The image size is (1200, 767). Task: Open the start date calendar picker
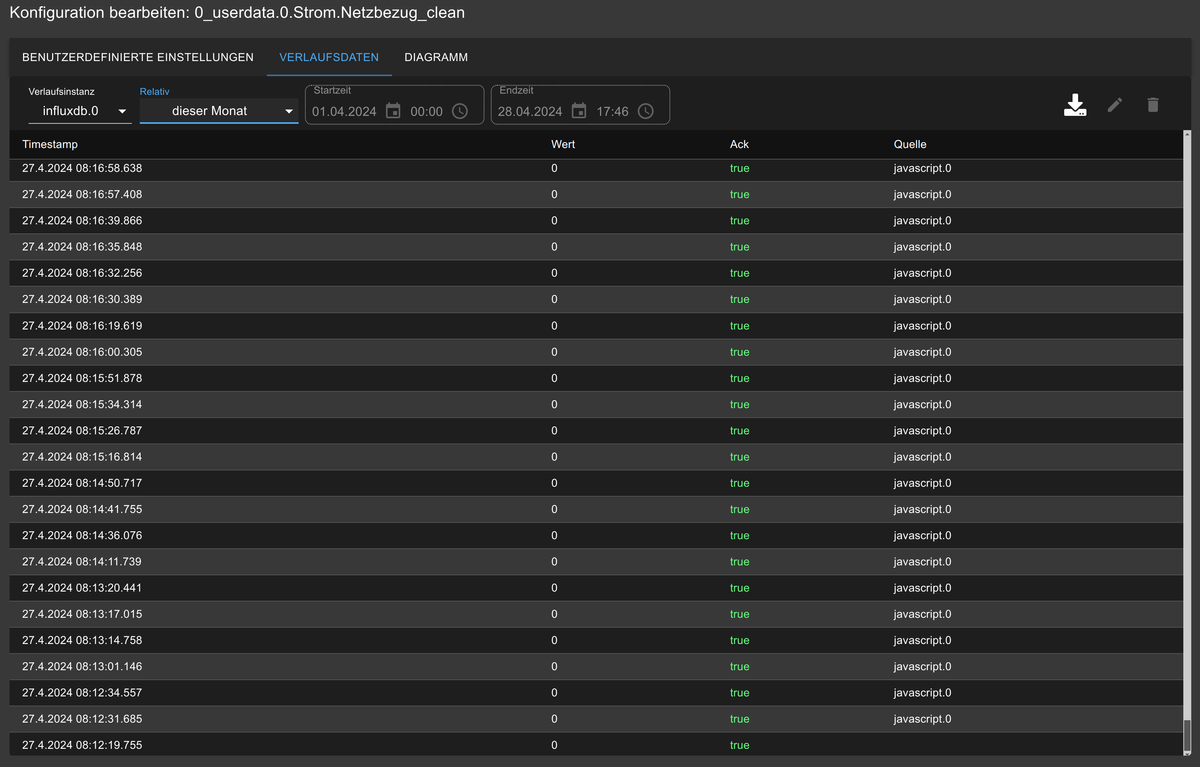click(393, 111)
